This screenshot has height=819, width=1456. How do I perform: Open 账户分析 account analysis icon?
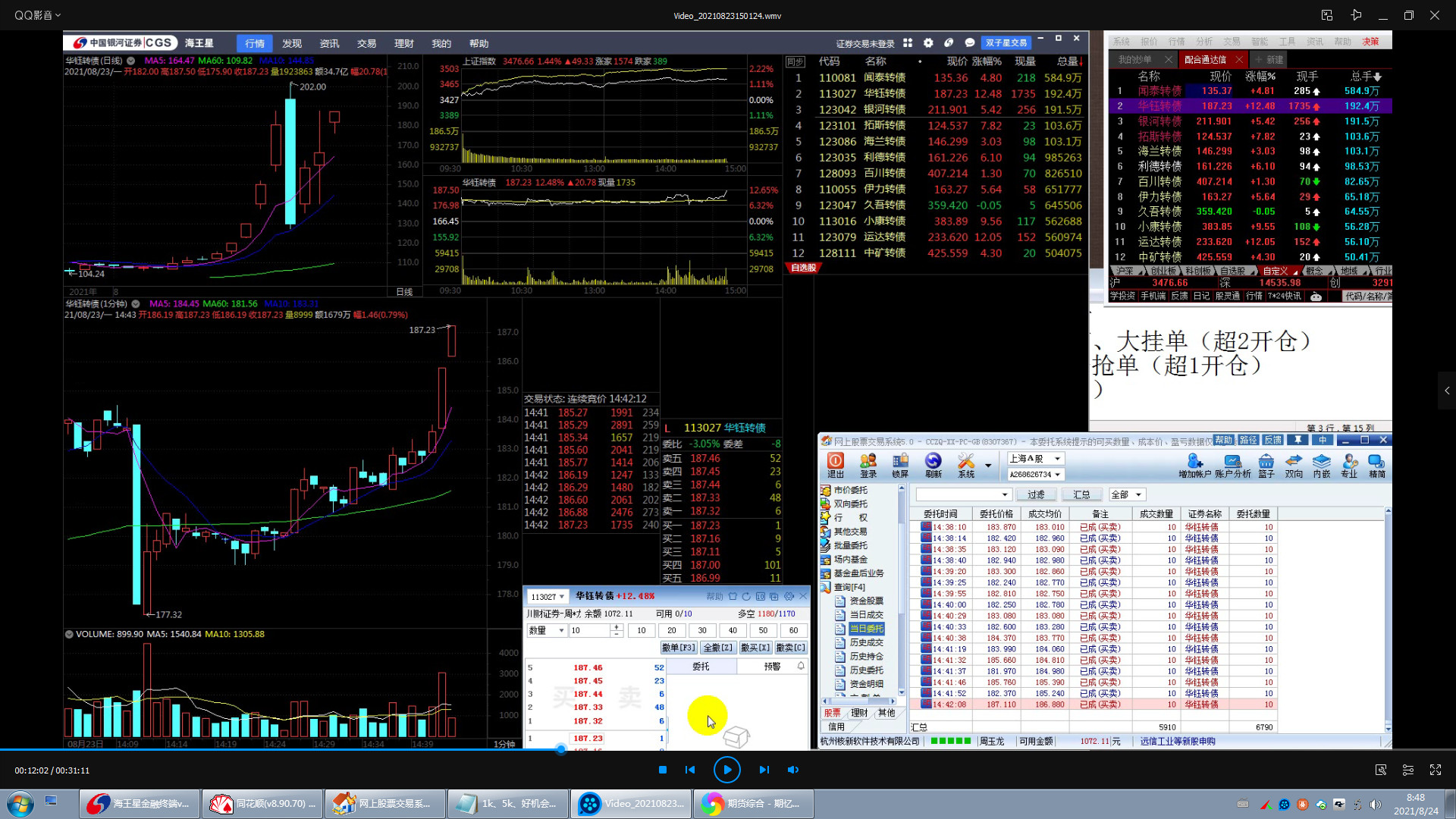click(1233, 466)
